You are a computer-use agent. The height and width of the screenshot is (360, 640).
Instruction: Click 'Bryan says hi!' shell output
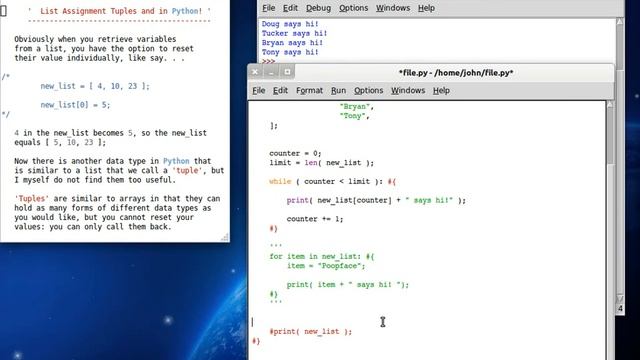292,43
